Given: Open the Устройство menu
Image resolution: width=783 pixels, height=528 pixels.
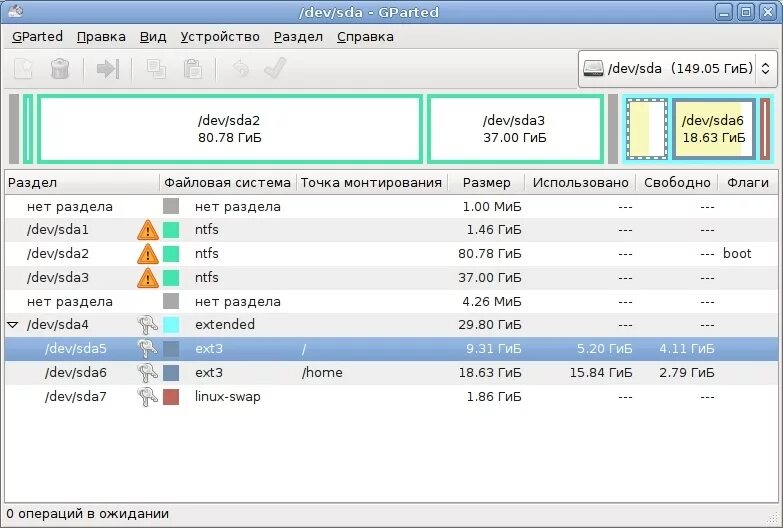Looking at the screenshot, I should [220, 36].
